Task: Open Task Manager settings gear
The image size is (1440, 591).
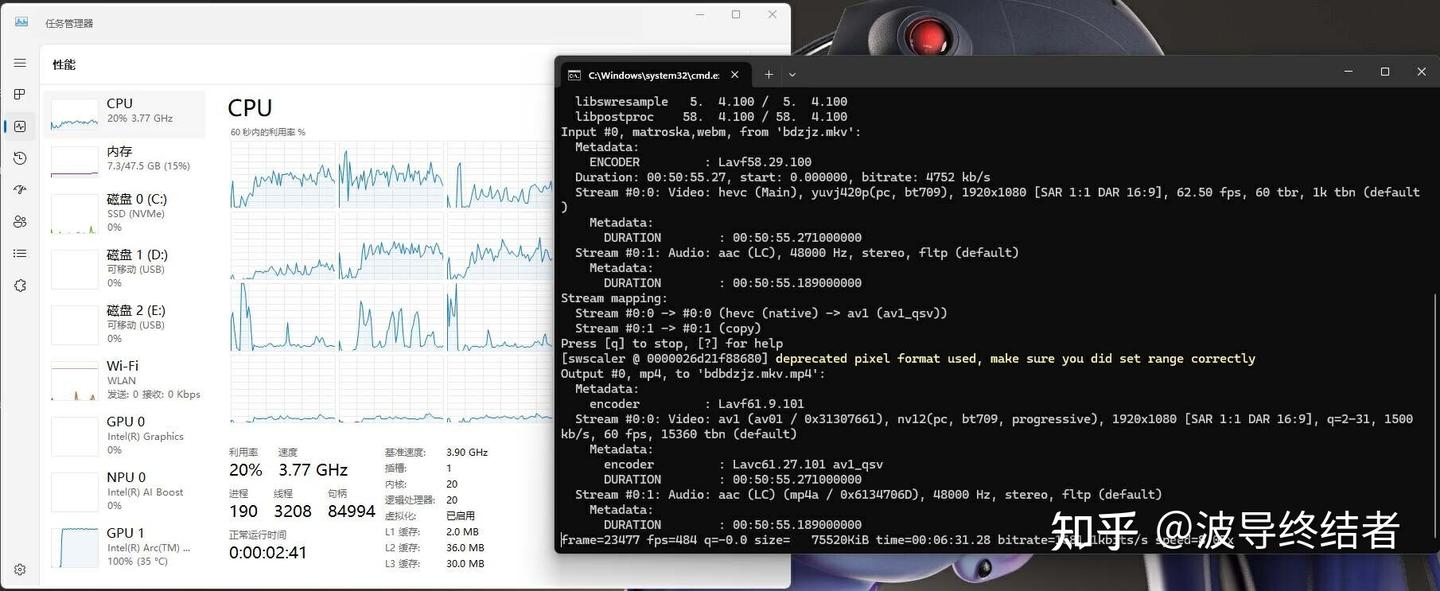Action: click(19, 567)
